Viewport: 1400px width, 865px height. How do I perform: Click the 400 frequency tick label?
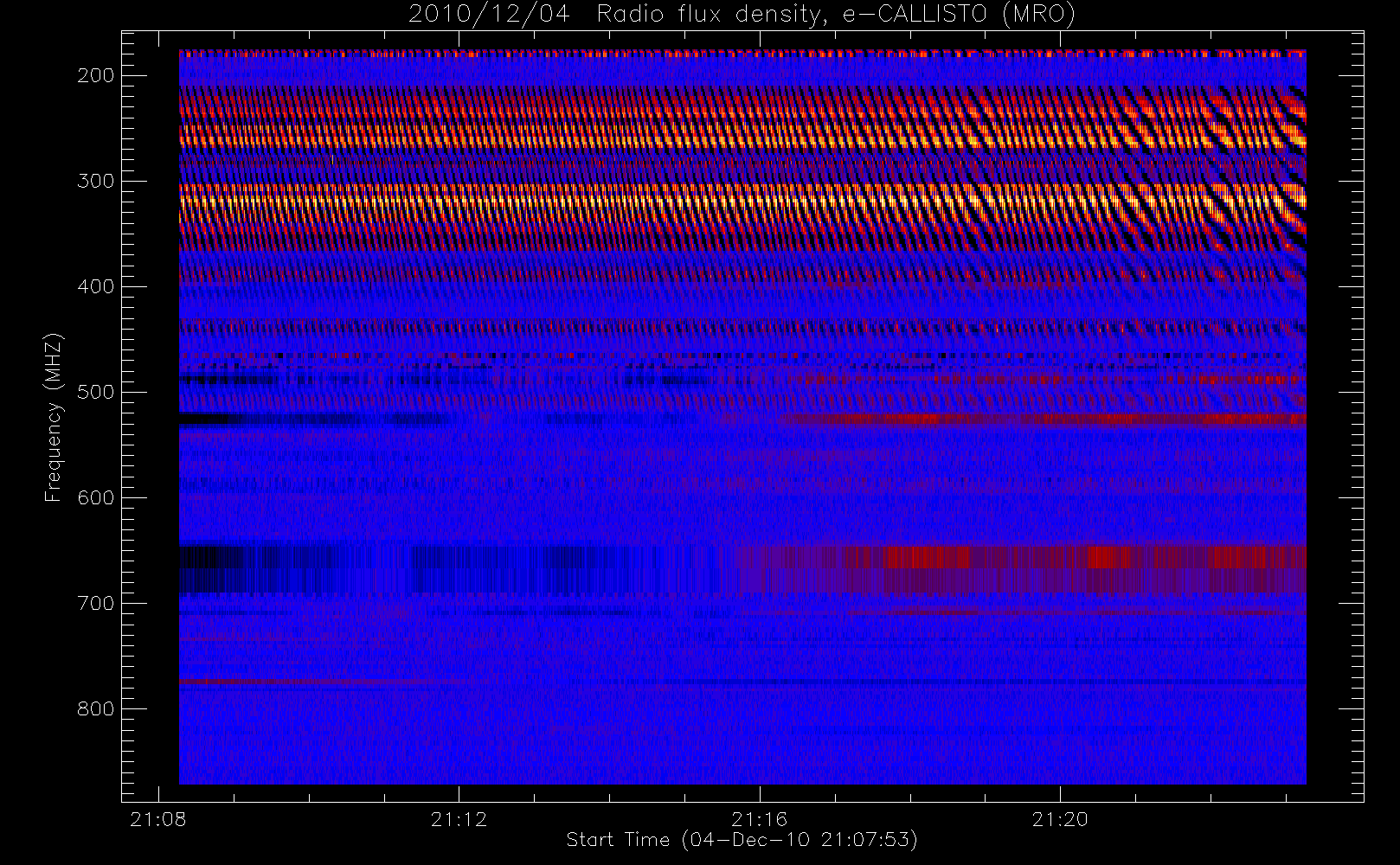95,286
